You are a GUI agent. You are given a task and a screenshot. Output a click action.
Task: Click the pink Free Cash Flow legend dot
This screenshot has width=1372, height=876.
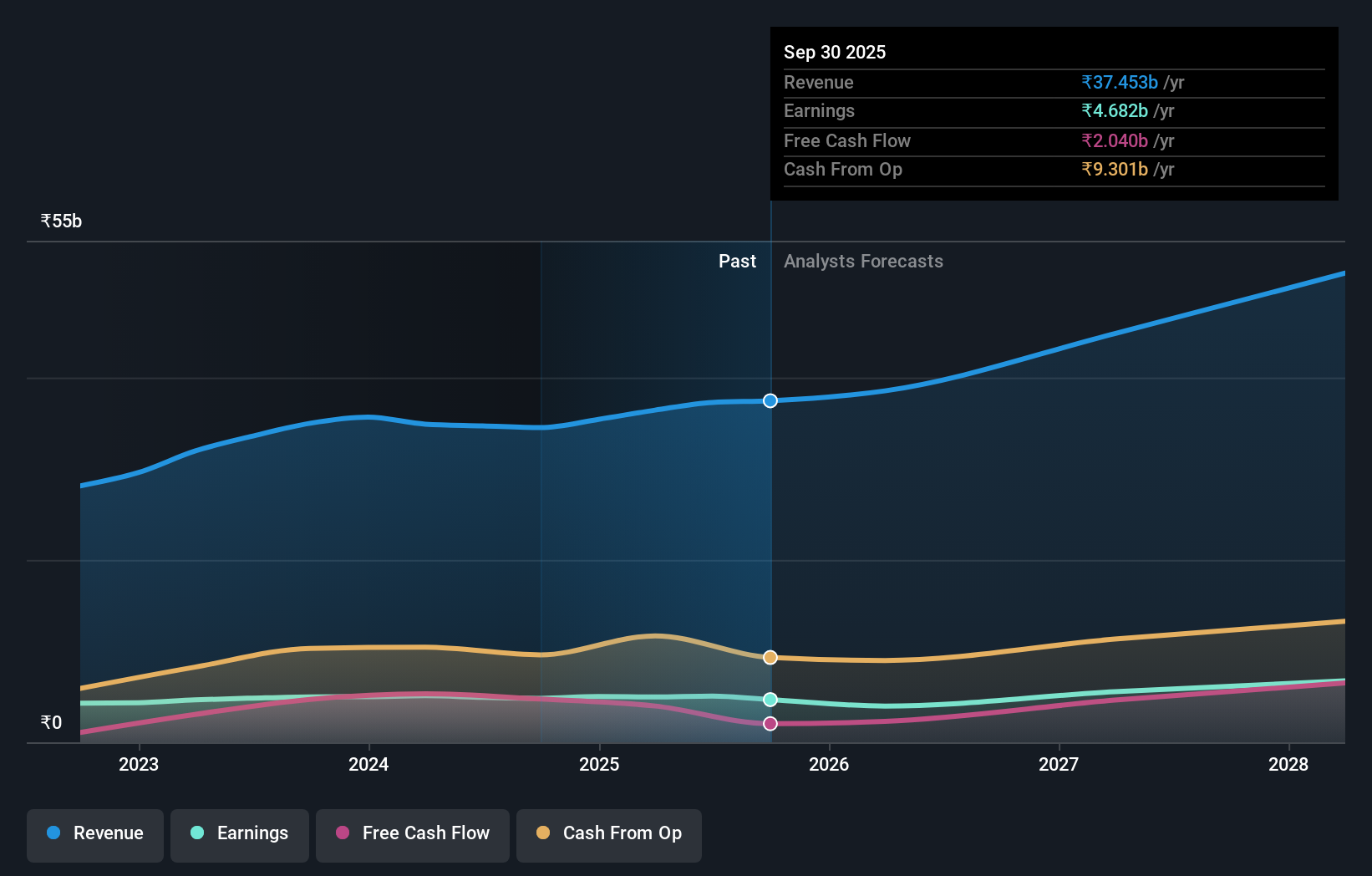click(x=343, y=833)
